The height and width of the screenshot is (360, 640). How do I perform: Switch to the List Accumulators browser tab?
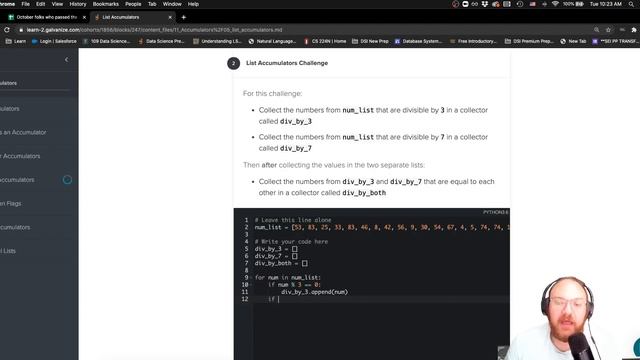tap(133, 17)
